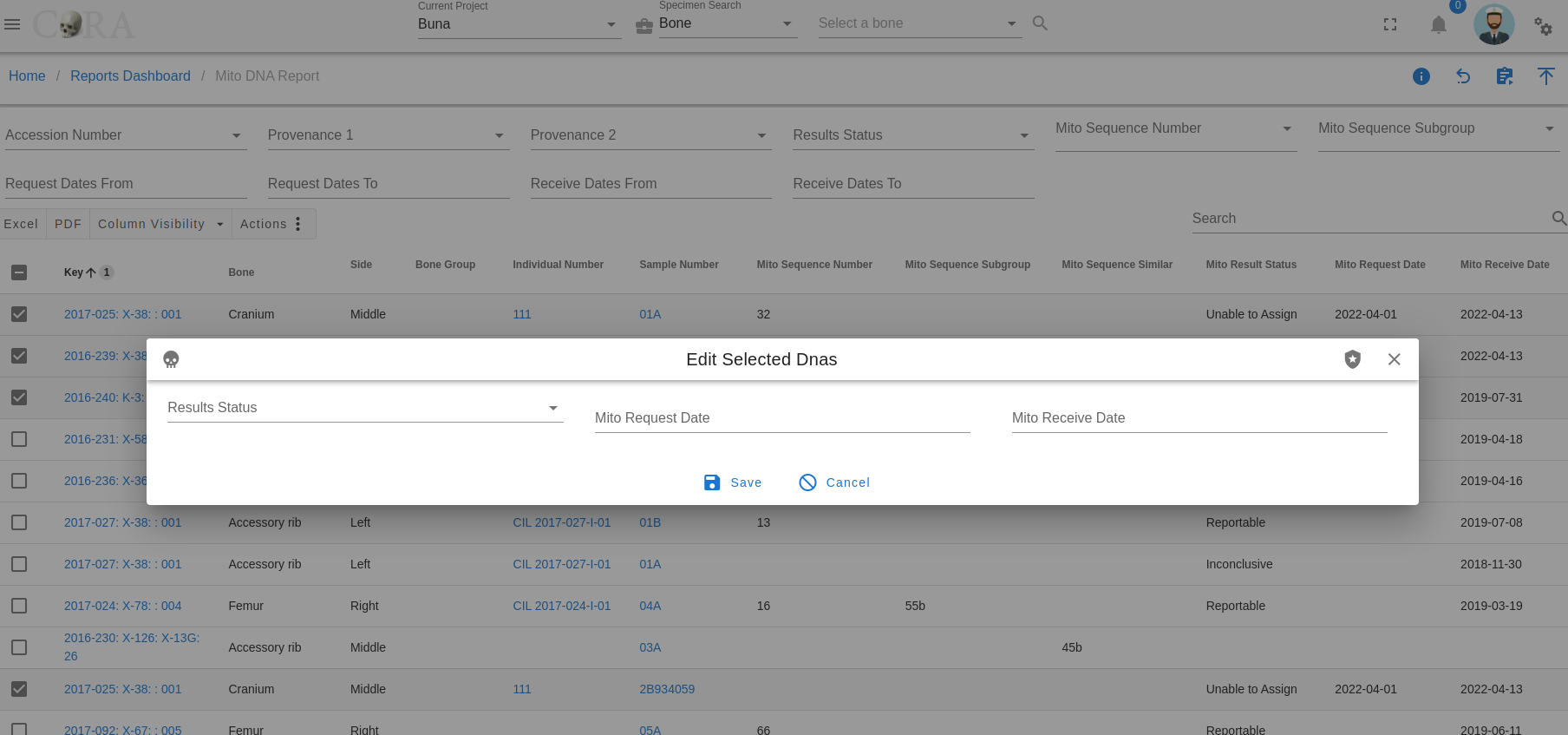The image size is (1568, 735).
Task: Open the Specimen Search Bone dropdown
Action: [x=727, y=23]
